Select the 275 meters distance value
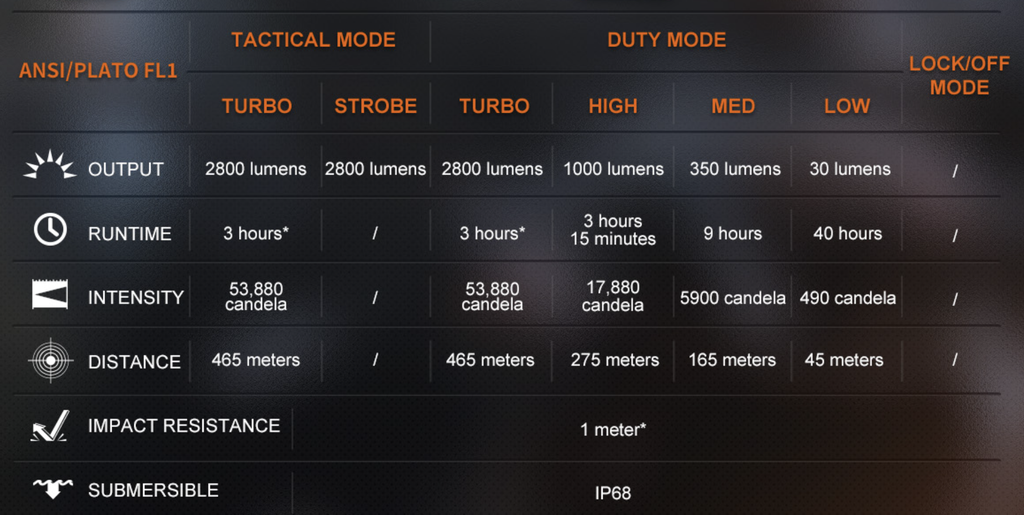Screen dimensions: 1024x515 (x=615, y=360)
